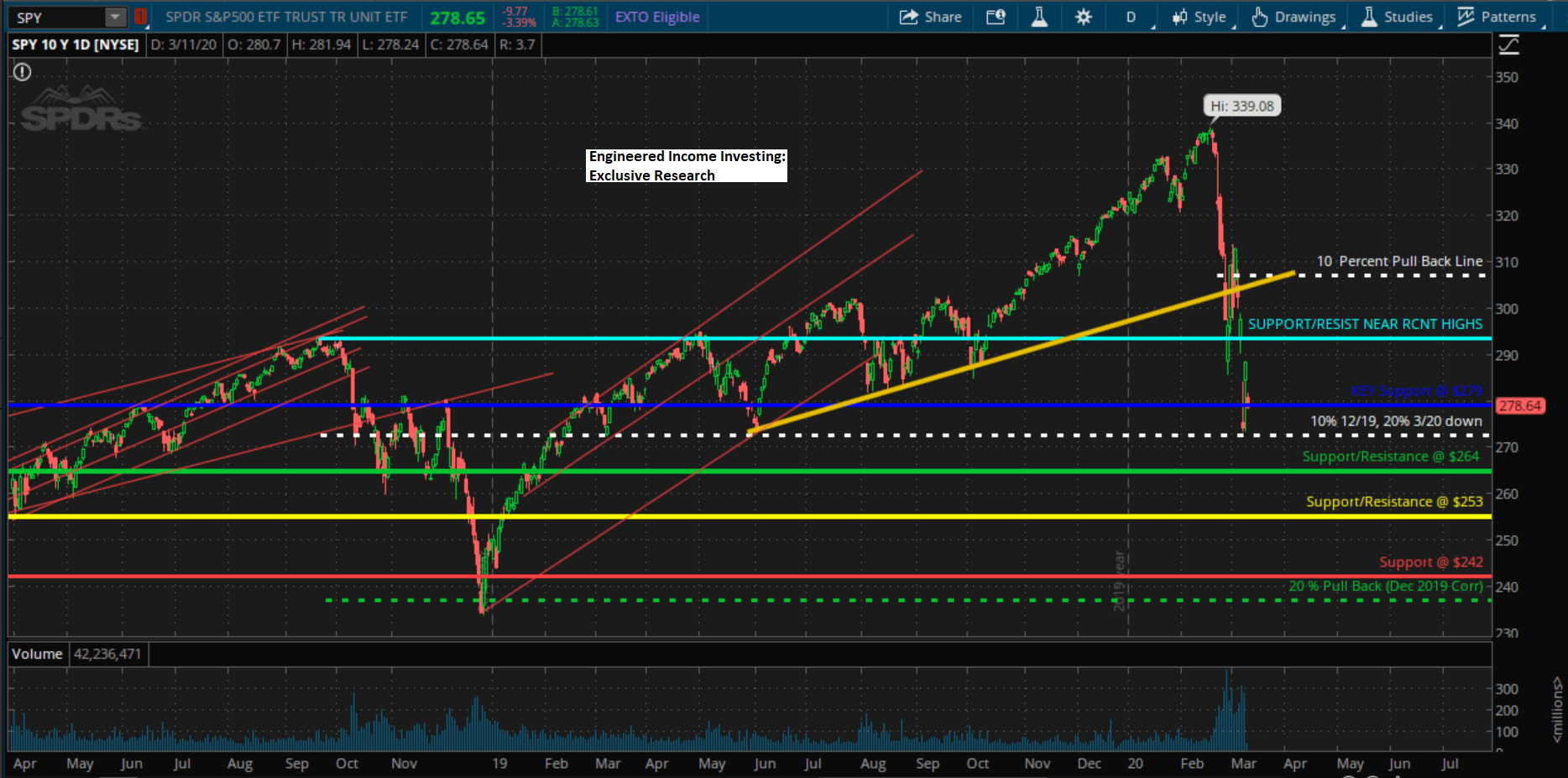This screenshot has width=1568, height=778.
Task: Click the D: 3/11/20 date readout
Action: (x=184, y=44)
